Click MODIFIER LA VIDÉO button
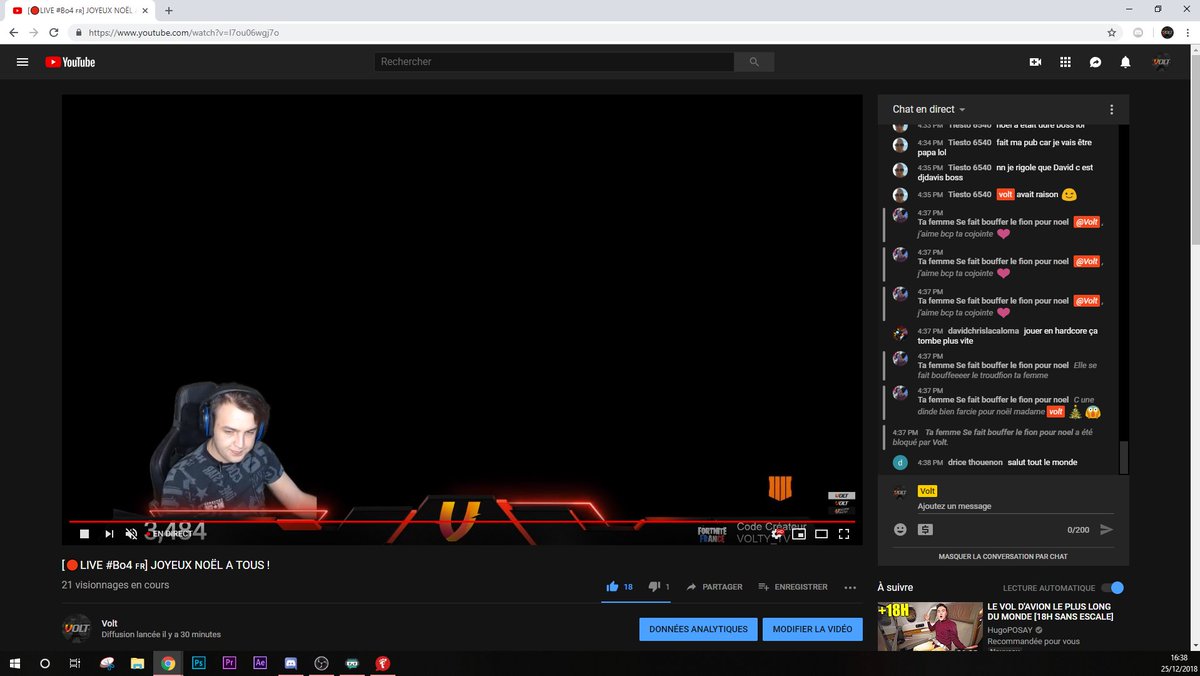 click(812, 629)
